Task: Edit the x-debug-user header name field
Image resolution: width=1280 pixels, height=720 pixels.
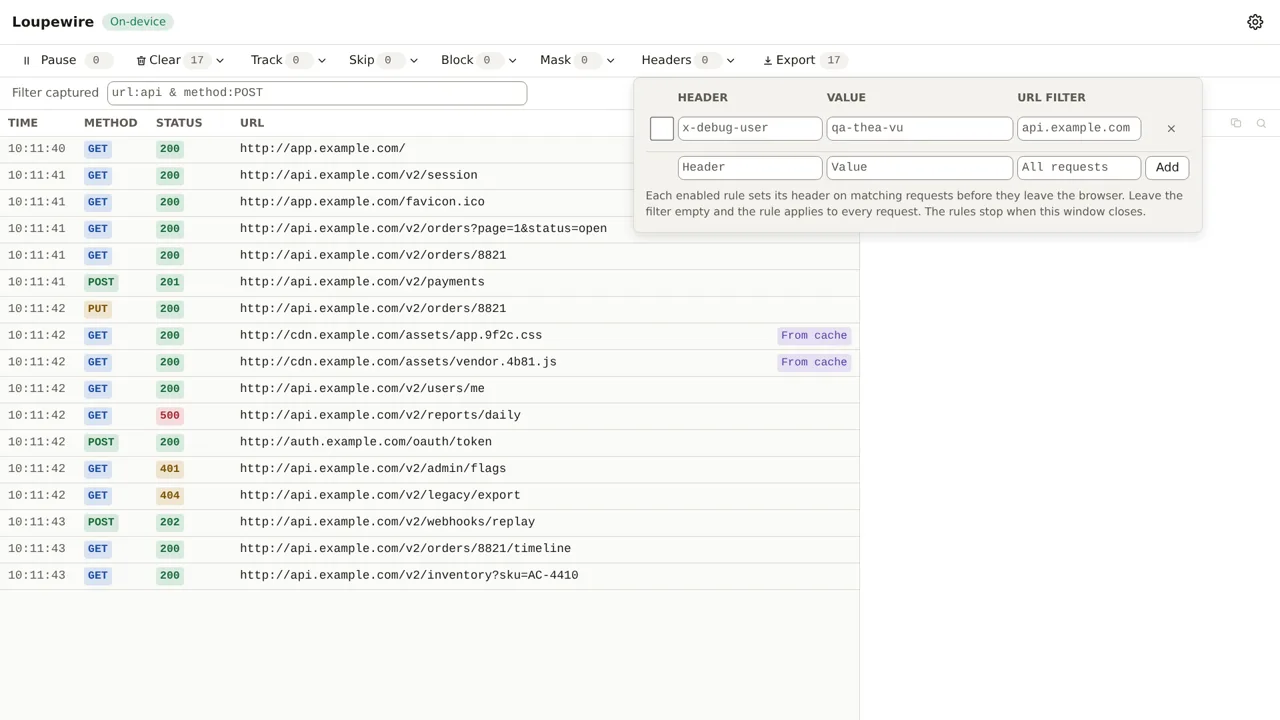Action: (750, 128)
